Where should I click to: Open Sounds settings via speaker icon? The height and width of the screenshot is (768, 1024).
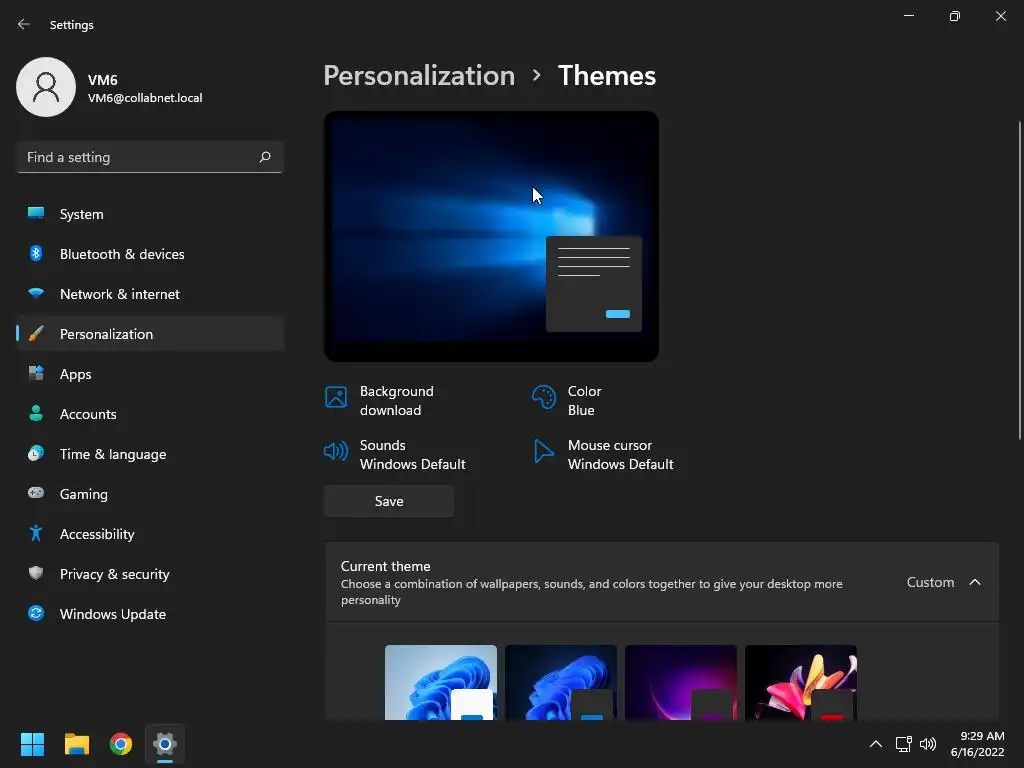(336, 451)
